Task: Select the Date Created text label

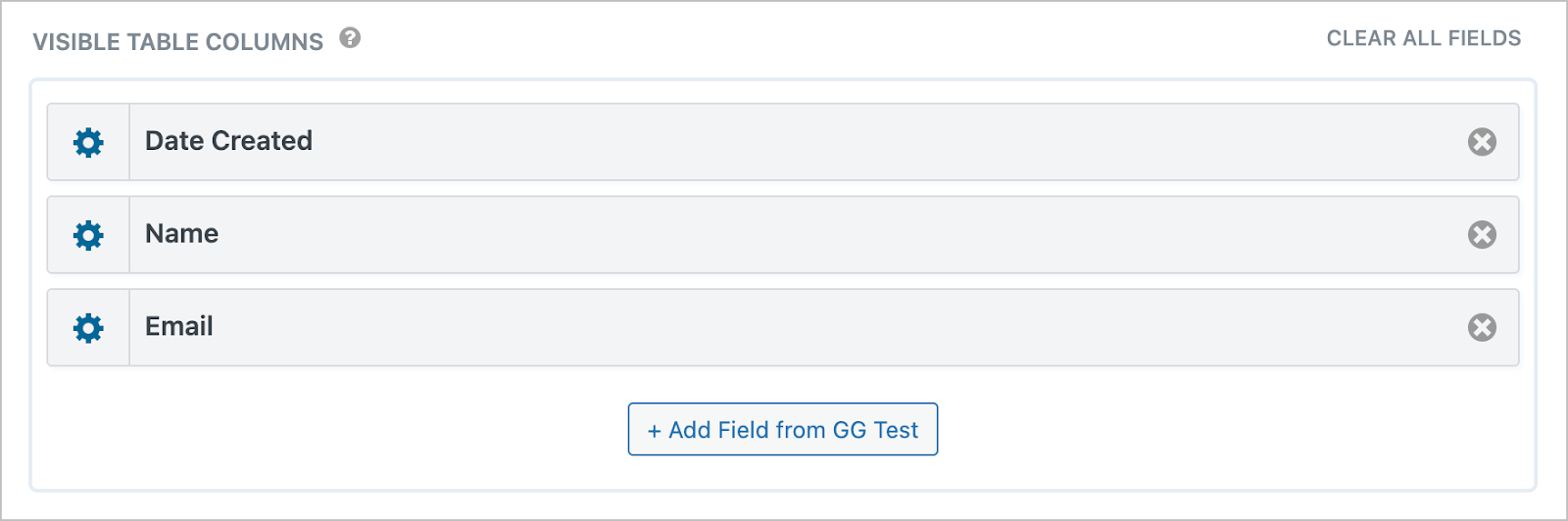Action: (228, 141)
